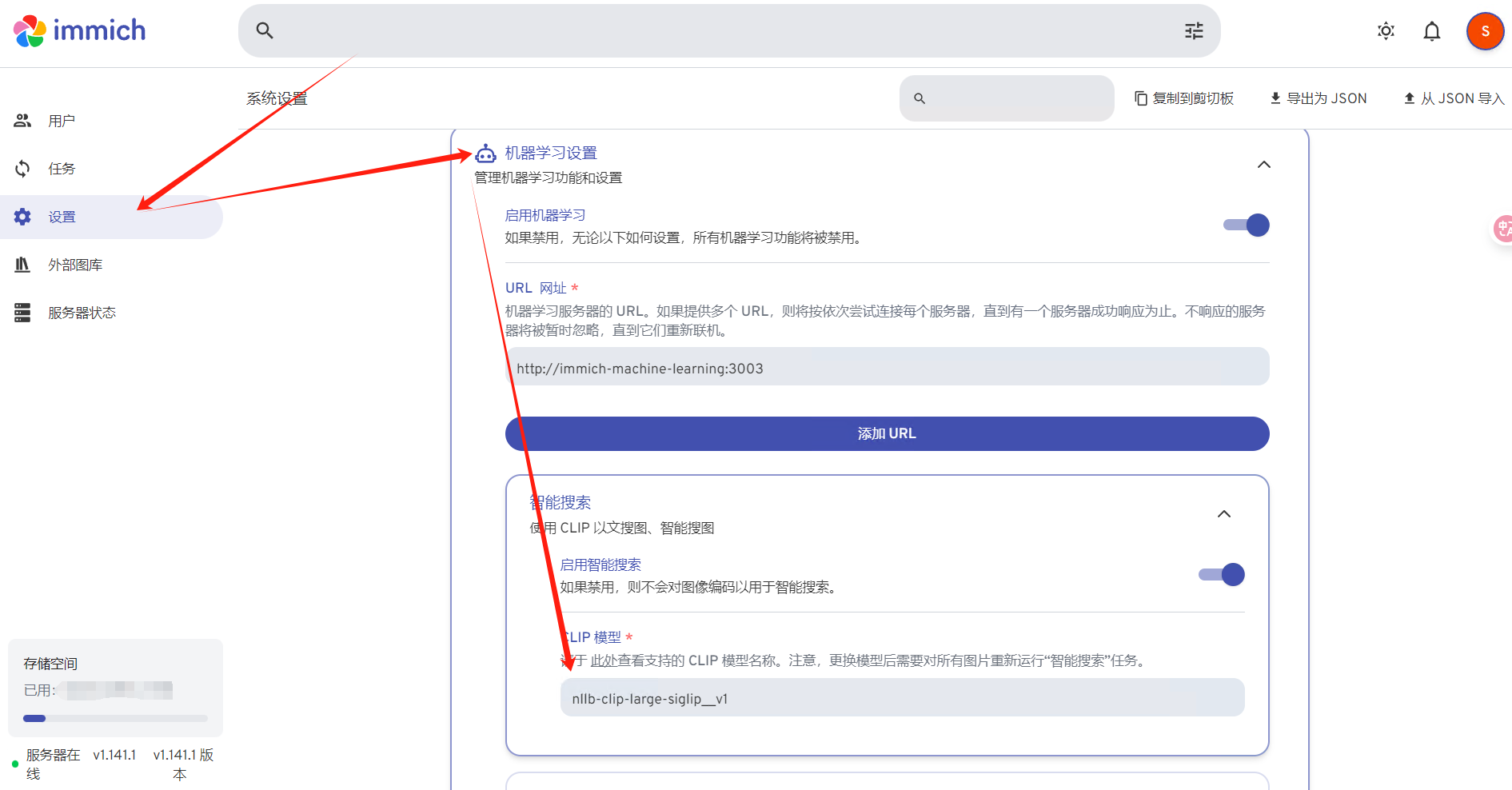
Task: Click the 服务器在线 status text
Action: tap(53, 764)
